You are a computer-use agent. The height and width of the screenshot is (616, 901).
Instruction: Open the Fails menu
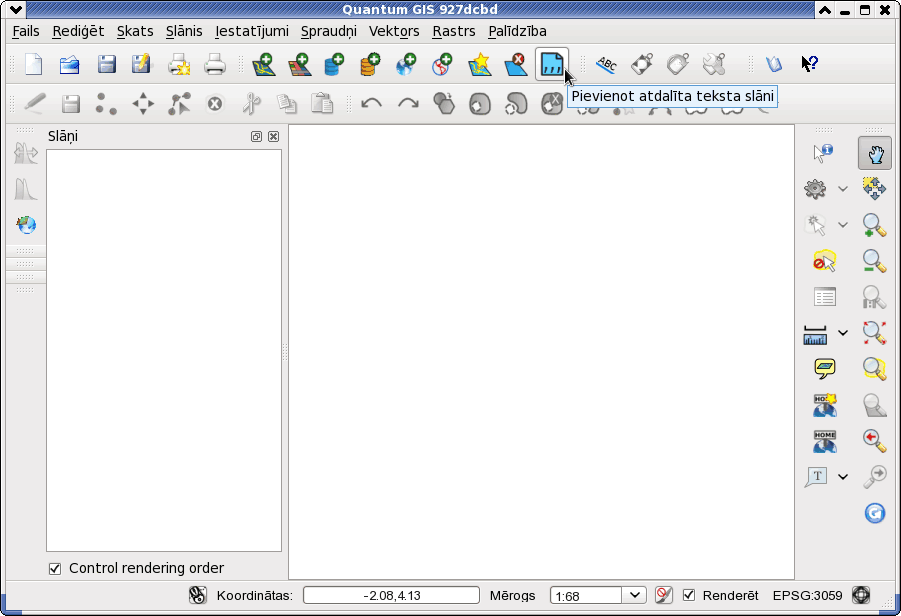[x=26, y=31]
